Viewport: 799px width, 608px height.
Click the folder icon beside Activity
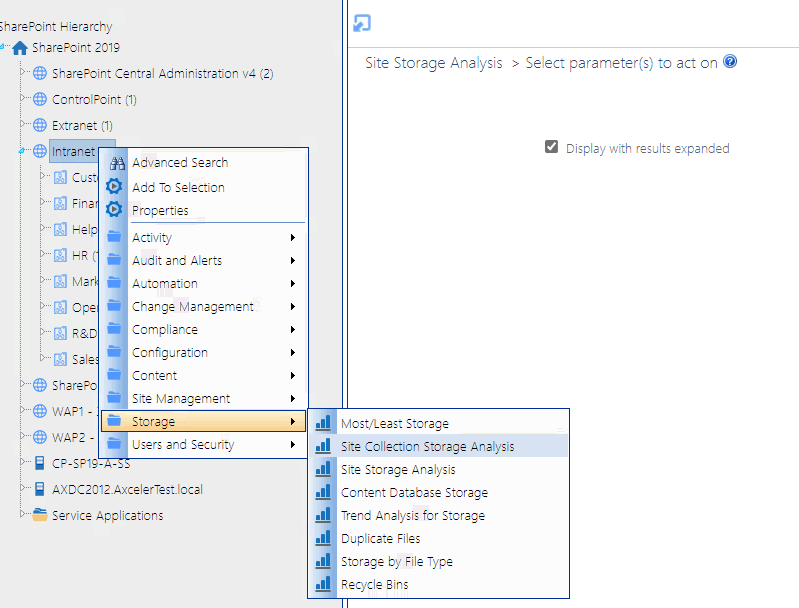(x=114, y=237)
